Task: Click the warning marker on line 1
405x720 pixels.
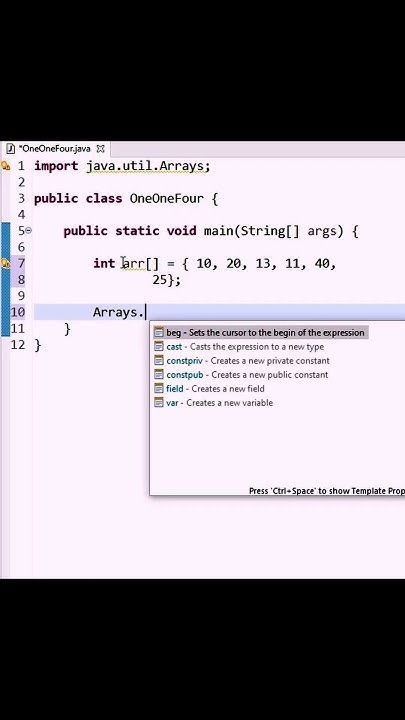Action: [6, 166]
